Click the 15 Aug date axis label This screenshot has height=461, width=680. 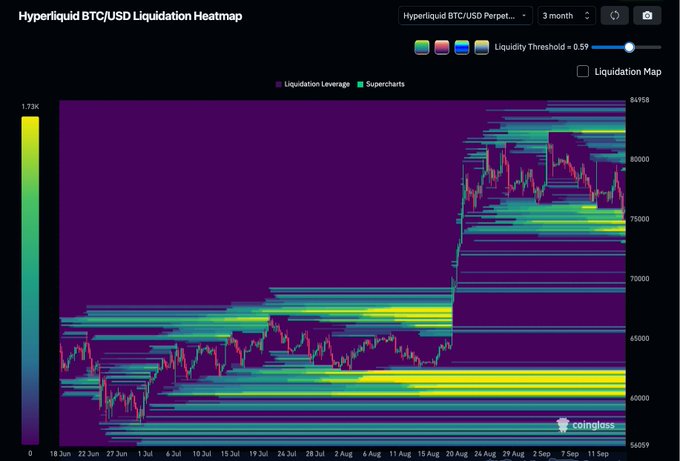coord(428,454)
